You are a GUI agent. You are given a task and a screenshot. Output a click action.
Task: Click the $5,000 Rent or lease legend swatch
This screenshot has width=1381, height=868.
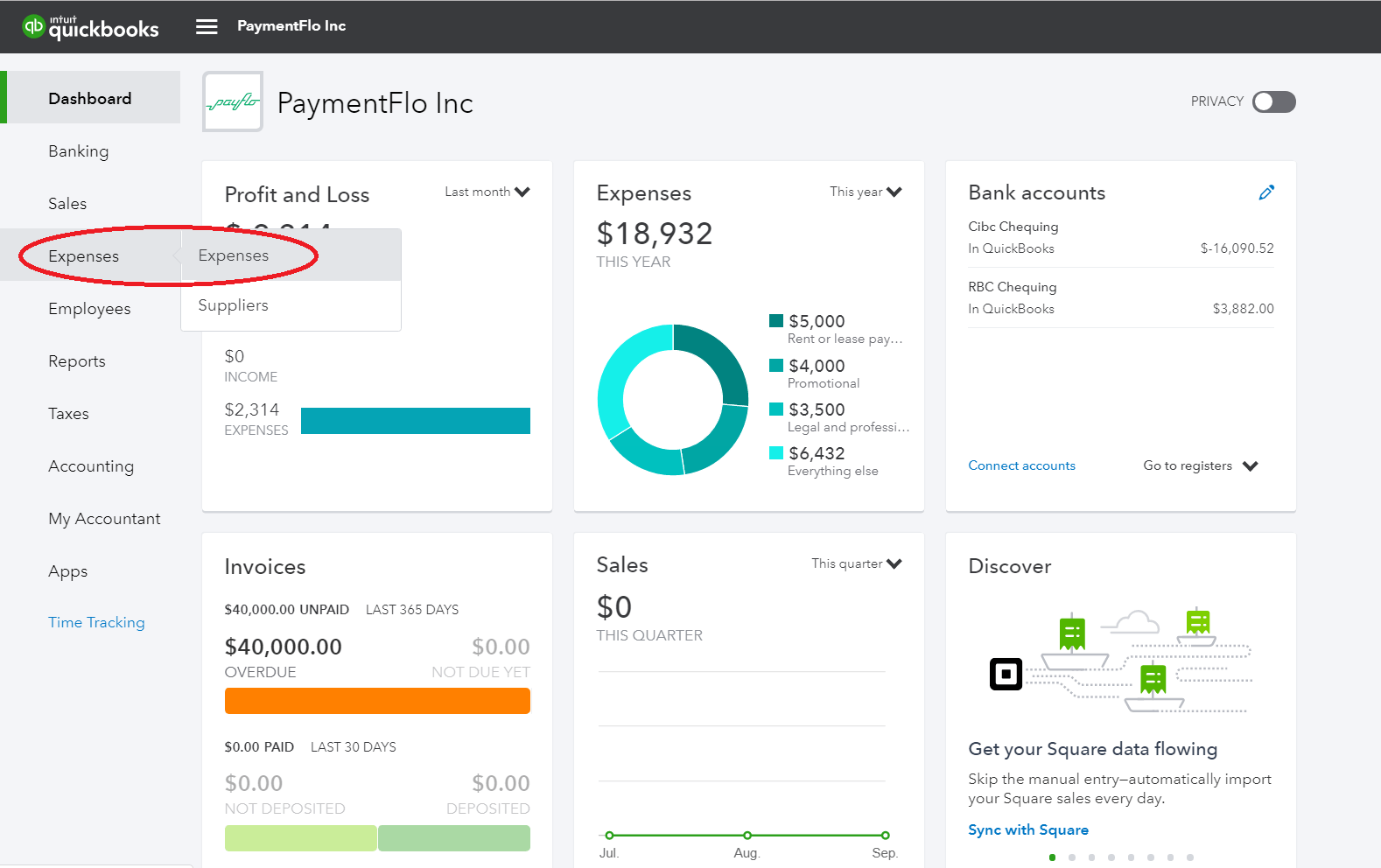pos(776,320)
